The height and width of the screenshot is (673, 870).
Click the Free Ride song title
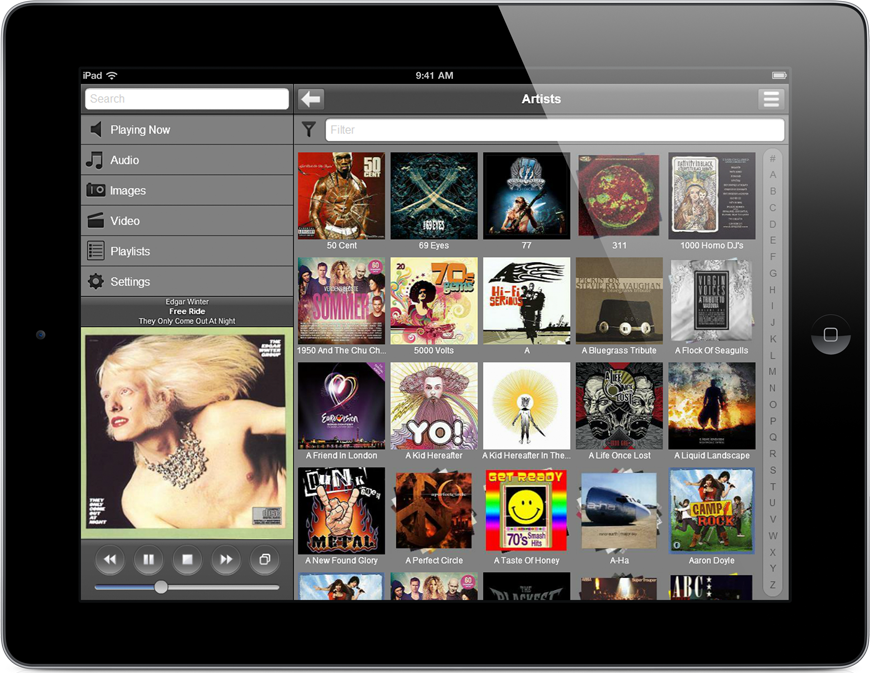(x=187, y=311)
